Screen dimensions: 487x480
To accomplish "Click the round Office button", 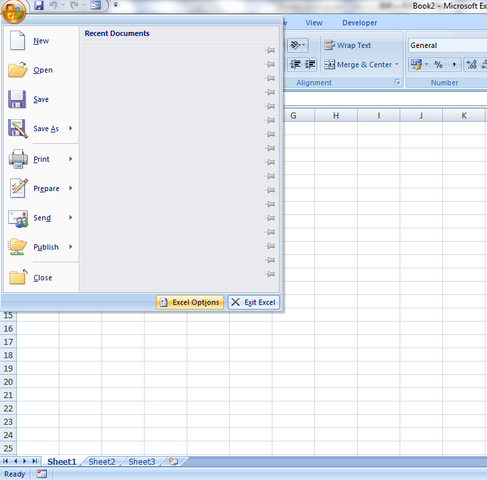I will pos(13,11).
